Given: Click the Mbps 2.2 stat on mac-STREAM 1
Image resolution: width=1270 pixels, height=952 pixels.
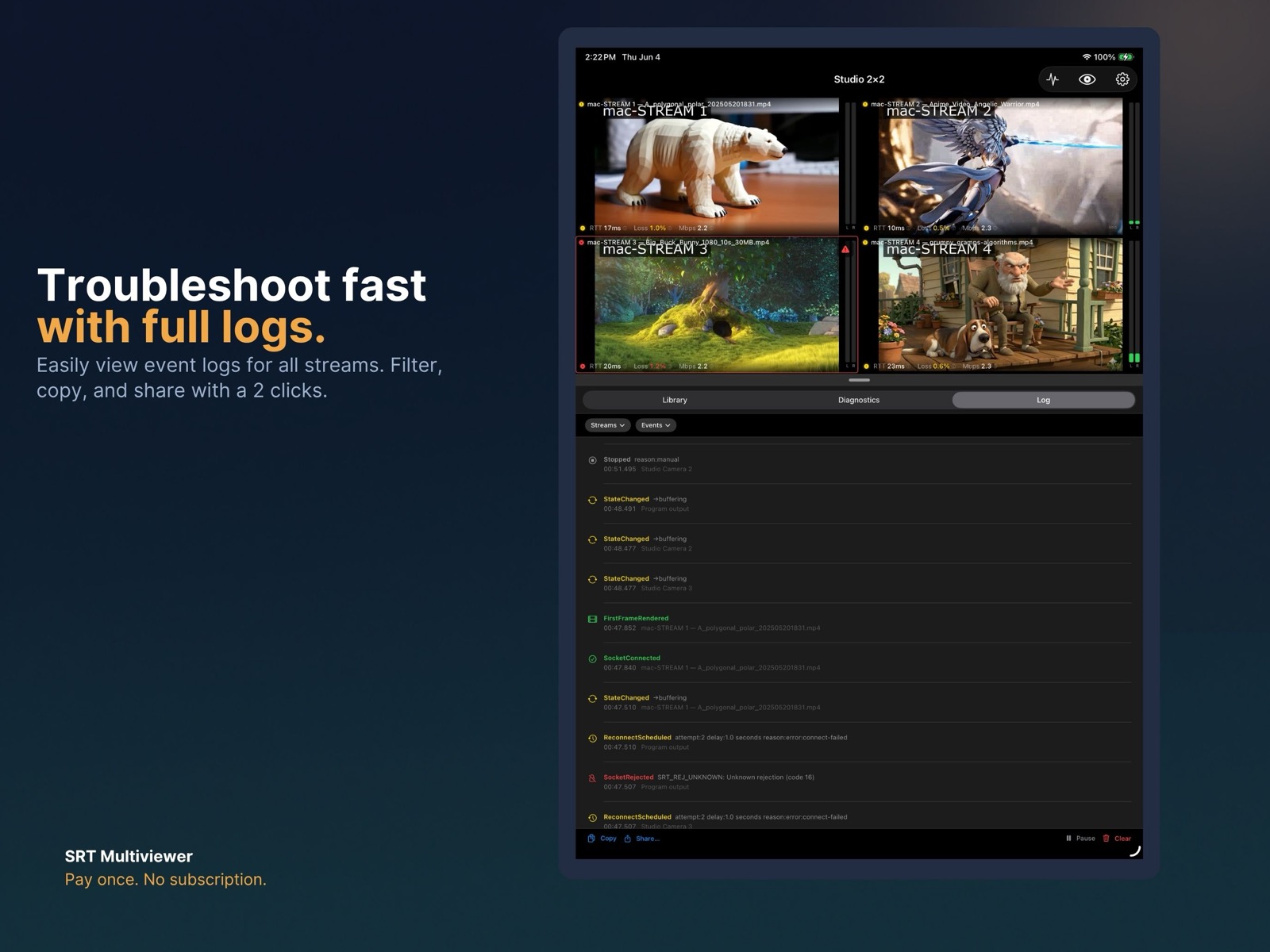Looking at the screenshot, I should coord(693,228).
